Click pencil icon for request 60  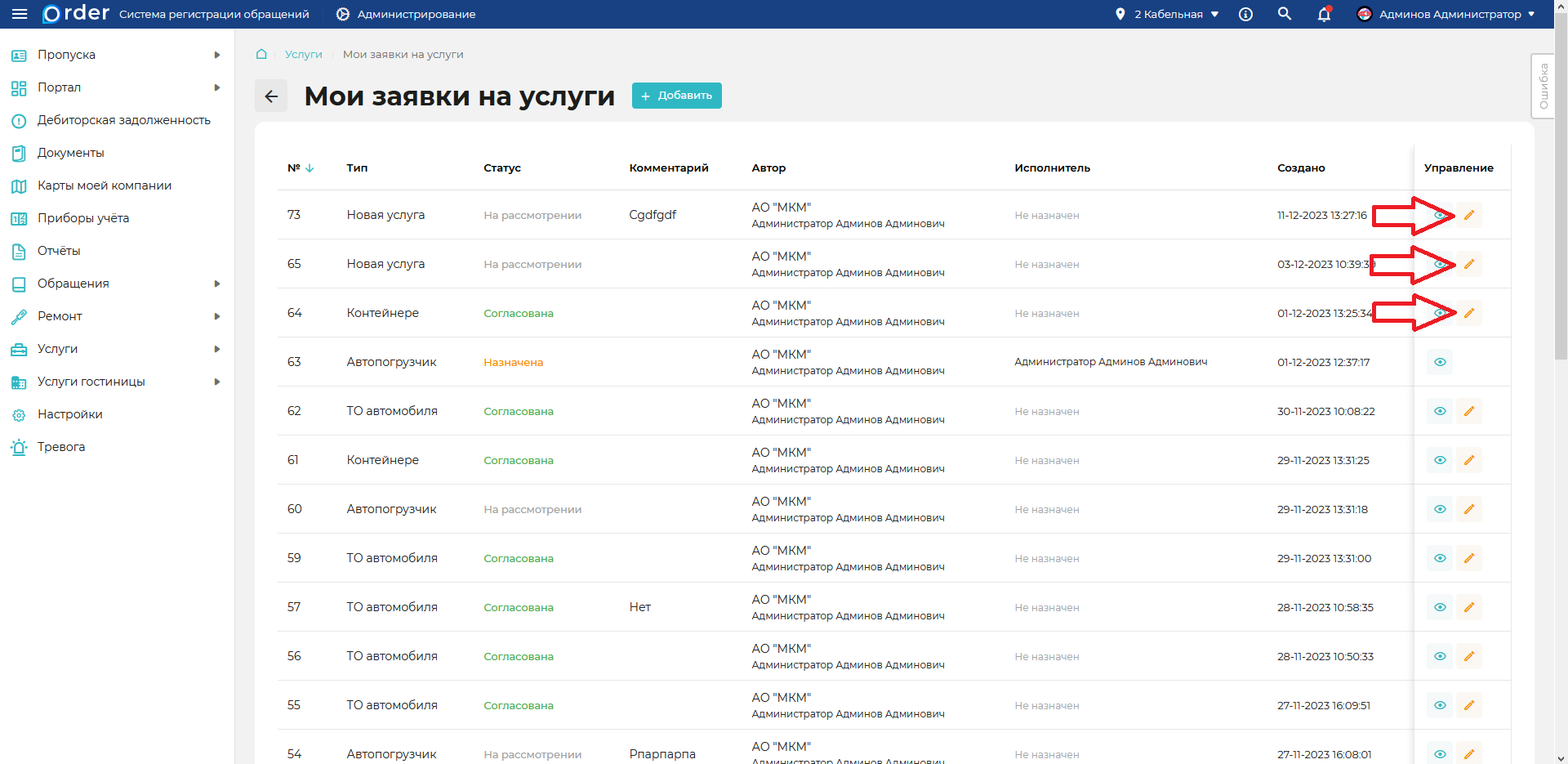(x=1468, y=509)
